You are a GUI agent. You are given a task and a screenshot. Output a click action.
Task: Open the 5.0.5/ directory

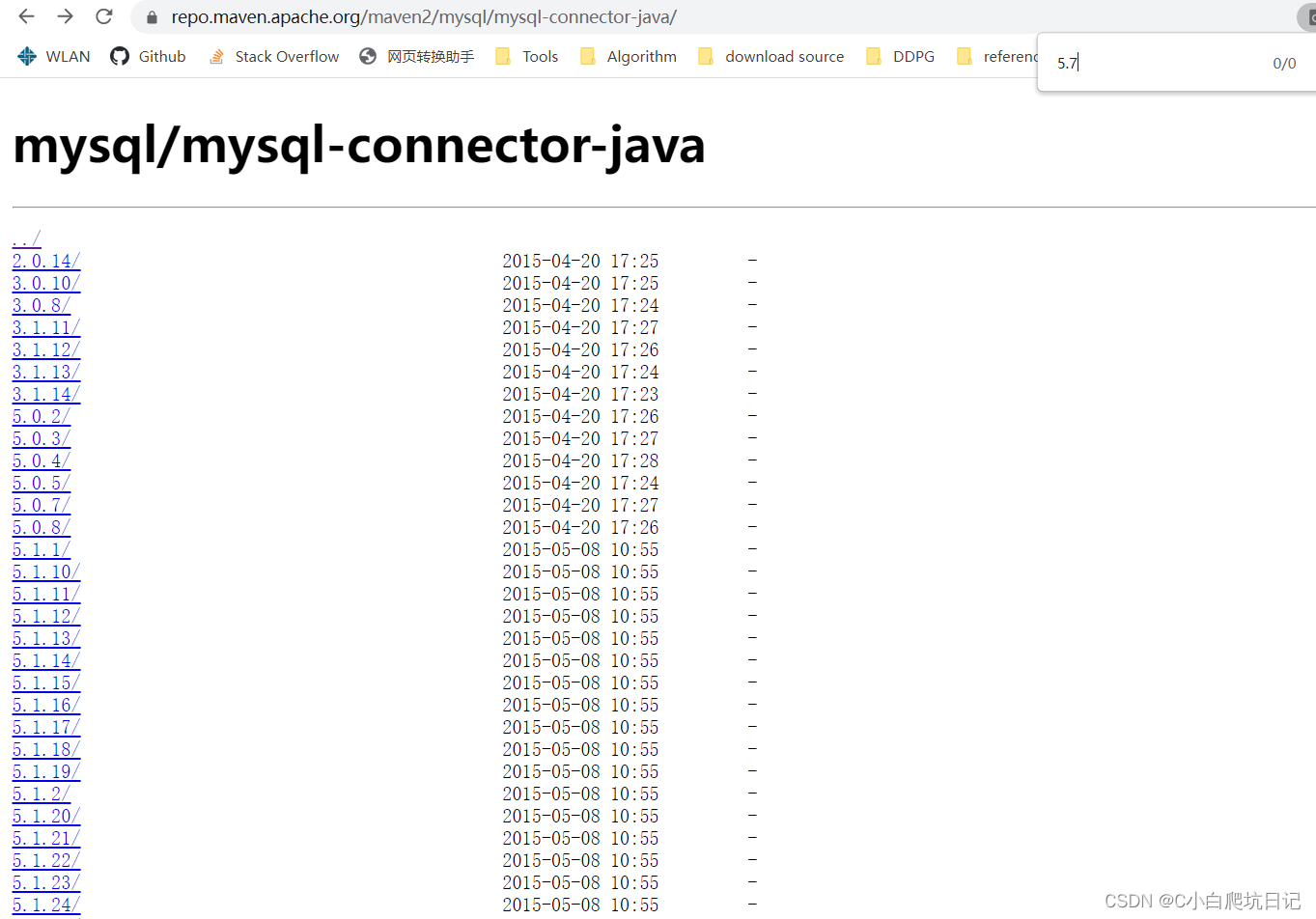42,483
